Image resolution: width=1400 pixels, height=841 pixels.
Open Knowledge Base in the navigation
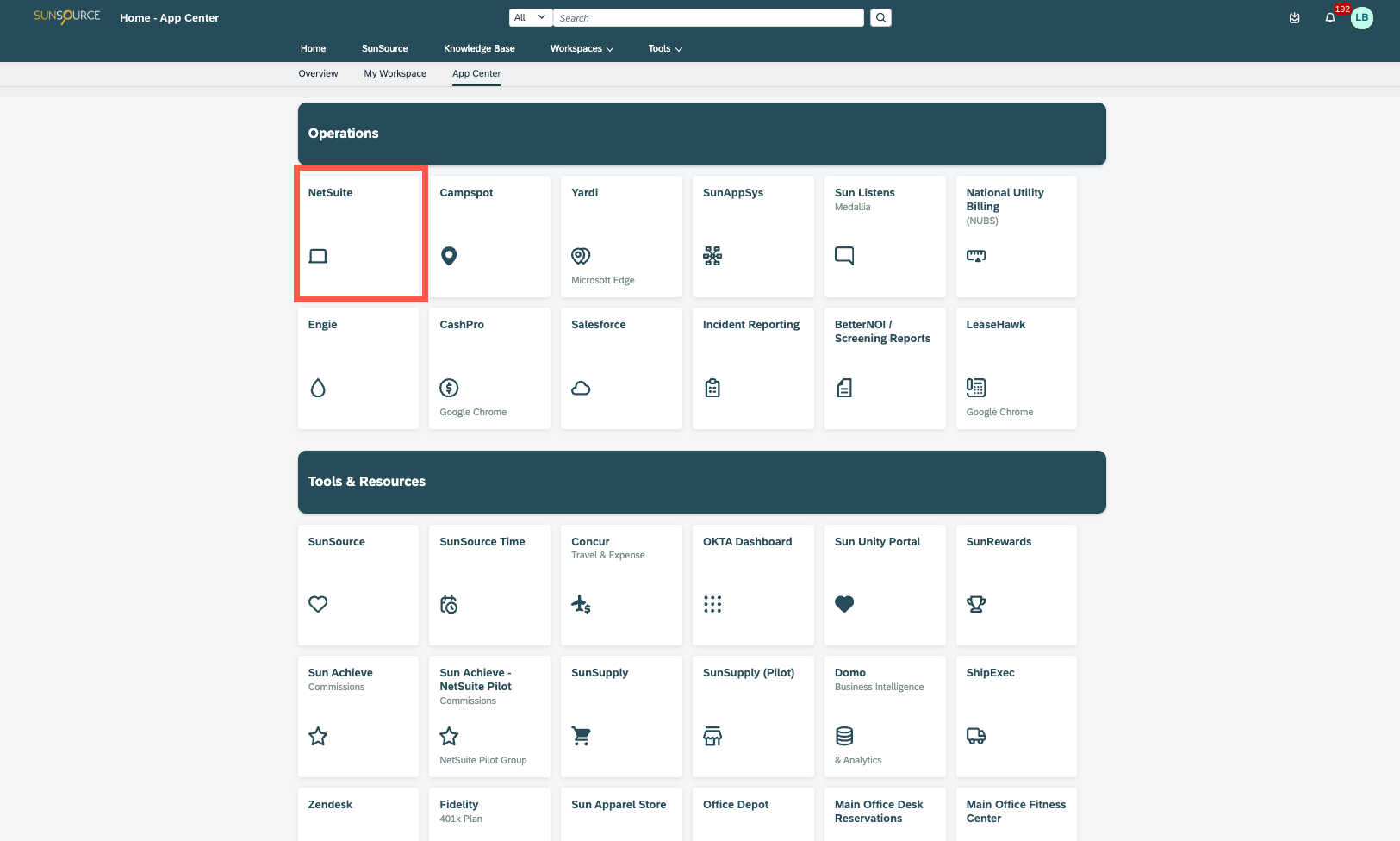[479, 48]
